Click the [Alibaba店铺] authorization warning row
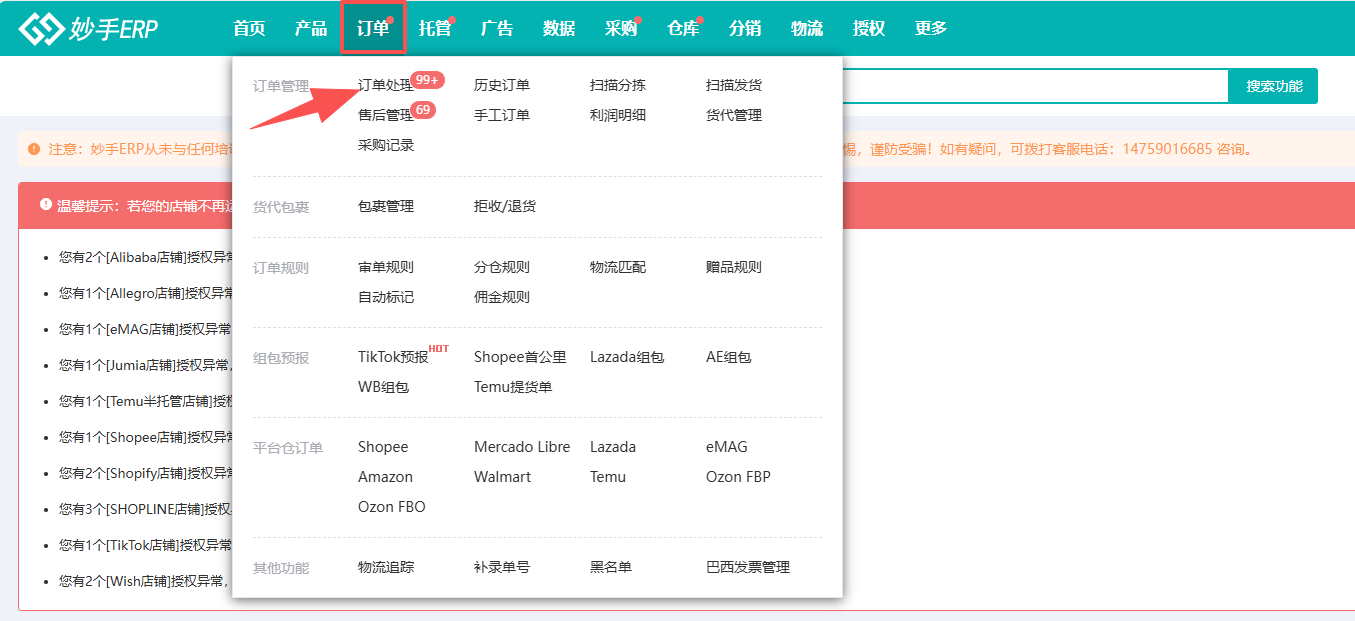 [x=146, y=257]
